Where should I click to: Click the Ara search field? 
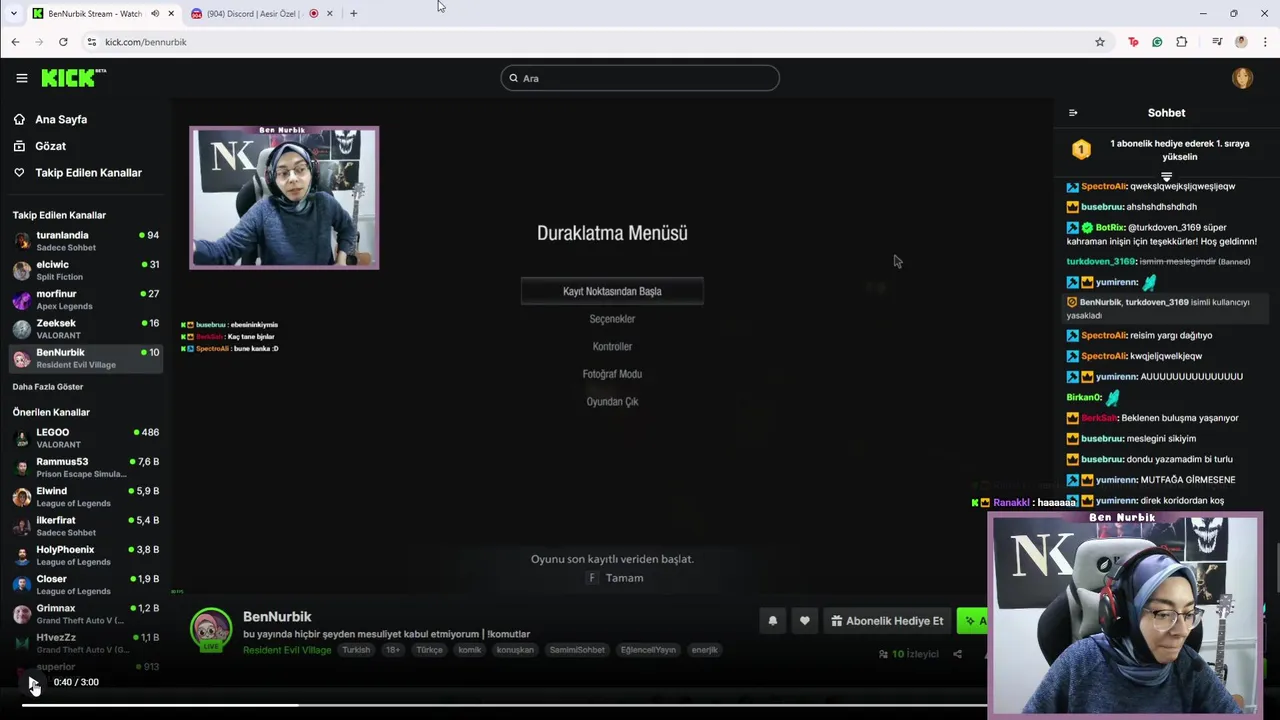pyautogui.click(x=640, y=78)
